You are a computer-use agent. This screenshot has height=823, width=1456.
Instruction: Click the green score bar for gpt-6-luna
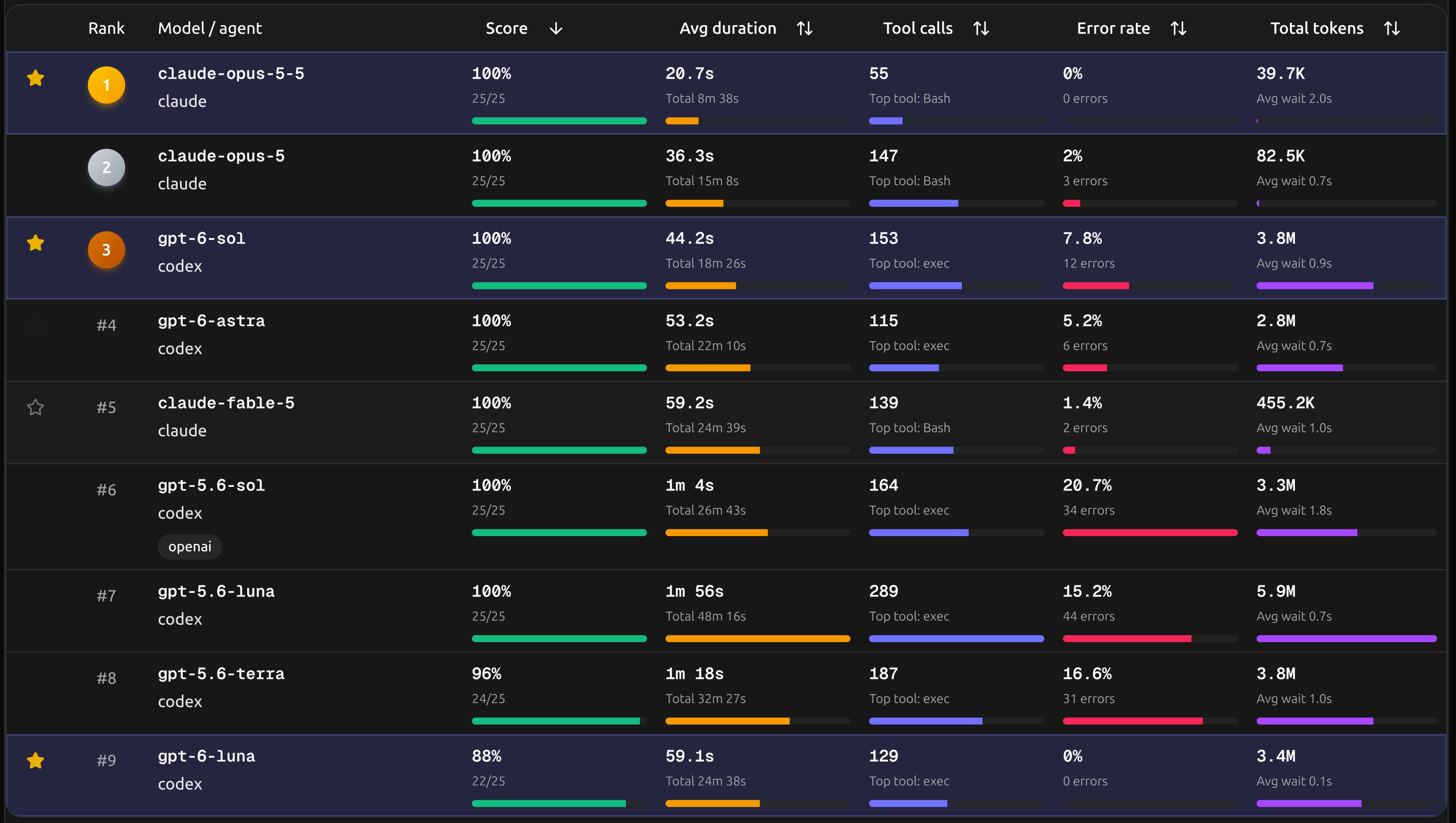pyautogui.click(x=549, y=803)
